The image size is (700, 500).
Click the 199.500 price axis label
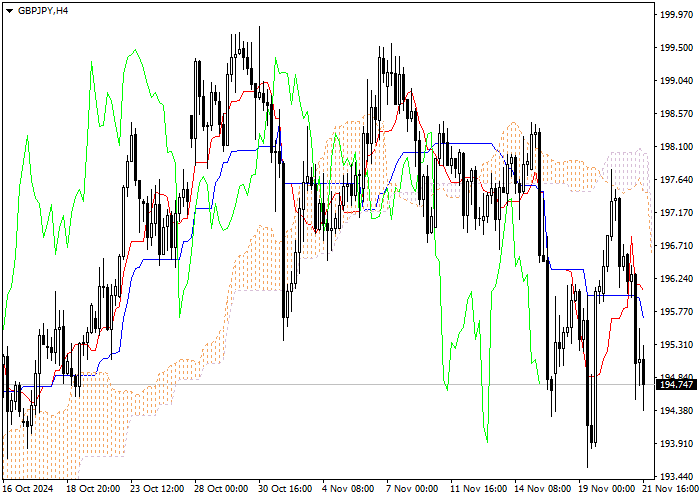coord(676,48)
